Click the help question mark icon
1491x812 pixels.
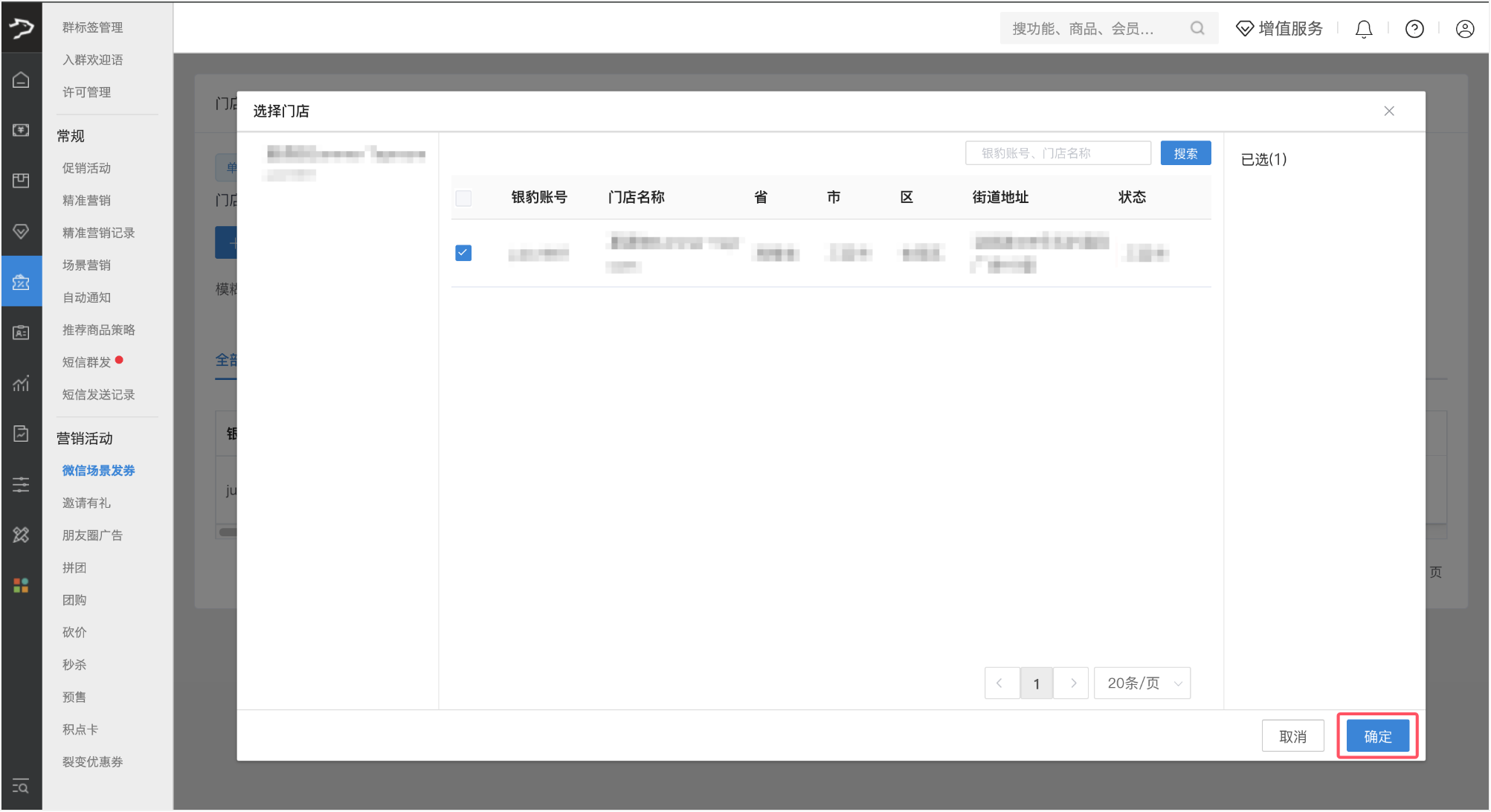coord(1414,29)
